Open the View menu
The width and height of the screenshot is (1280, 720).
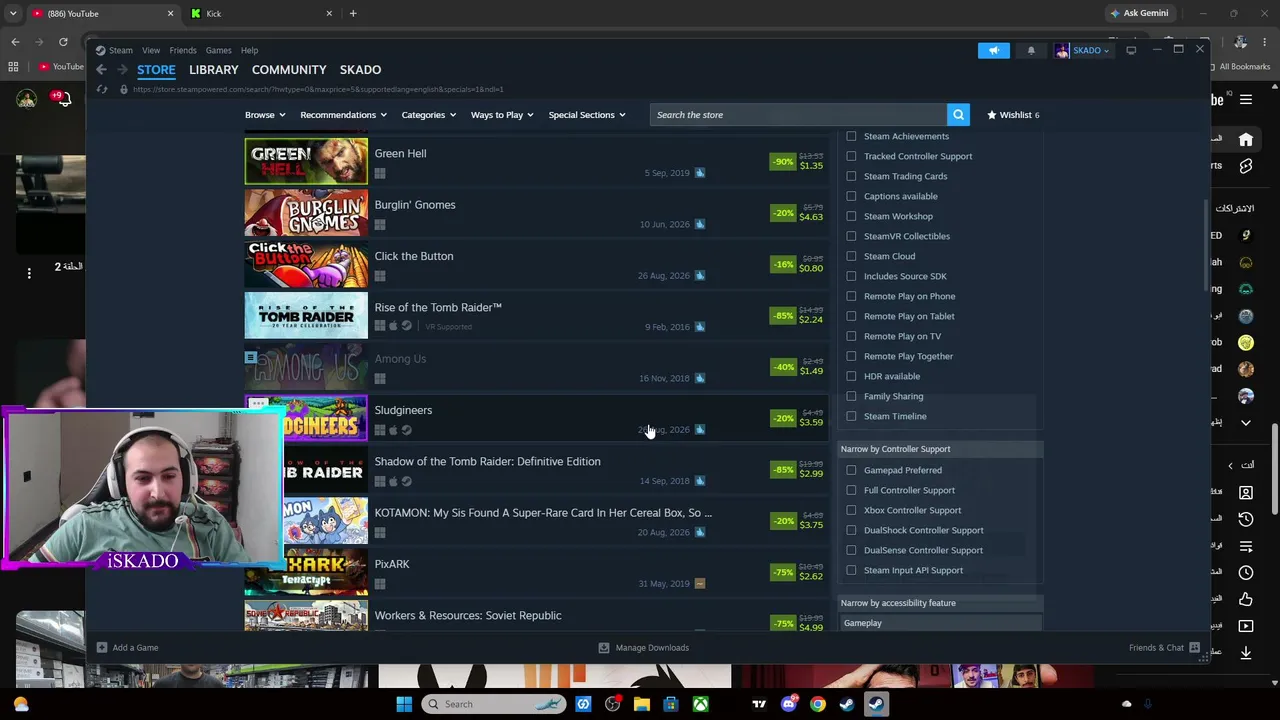pyautogui.click(x=151, y=50)
